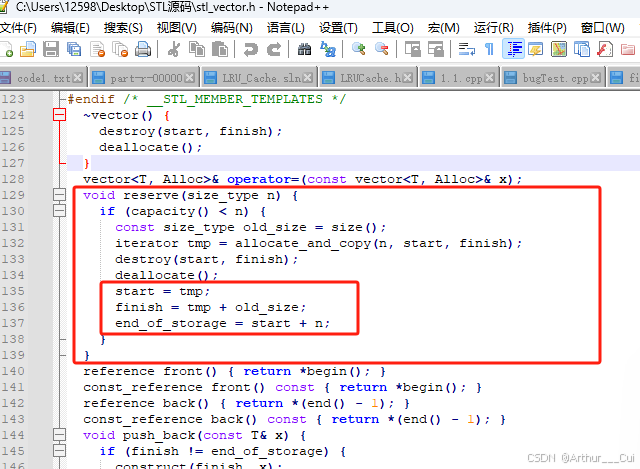This screenshot has width=640, height=469.
Task: Switch to the LRU_Cache.sln tab
Action: (x=261, y=78)
